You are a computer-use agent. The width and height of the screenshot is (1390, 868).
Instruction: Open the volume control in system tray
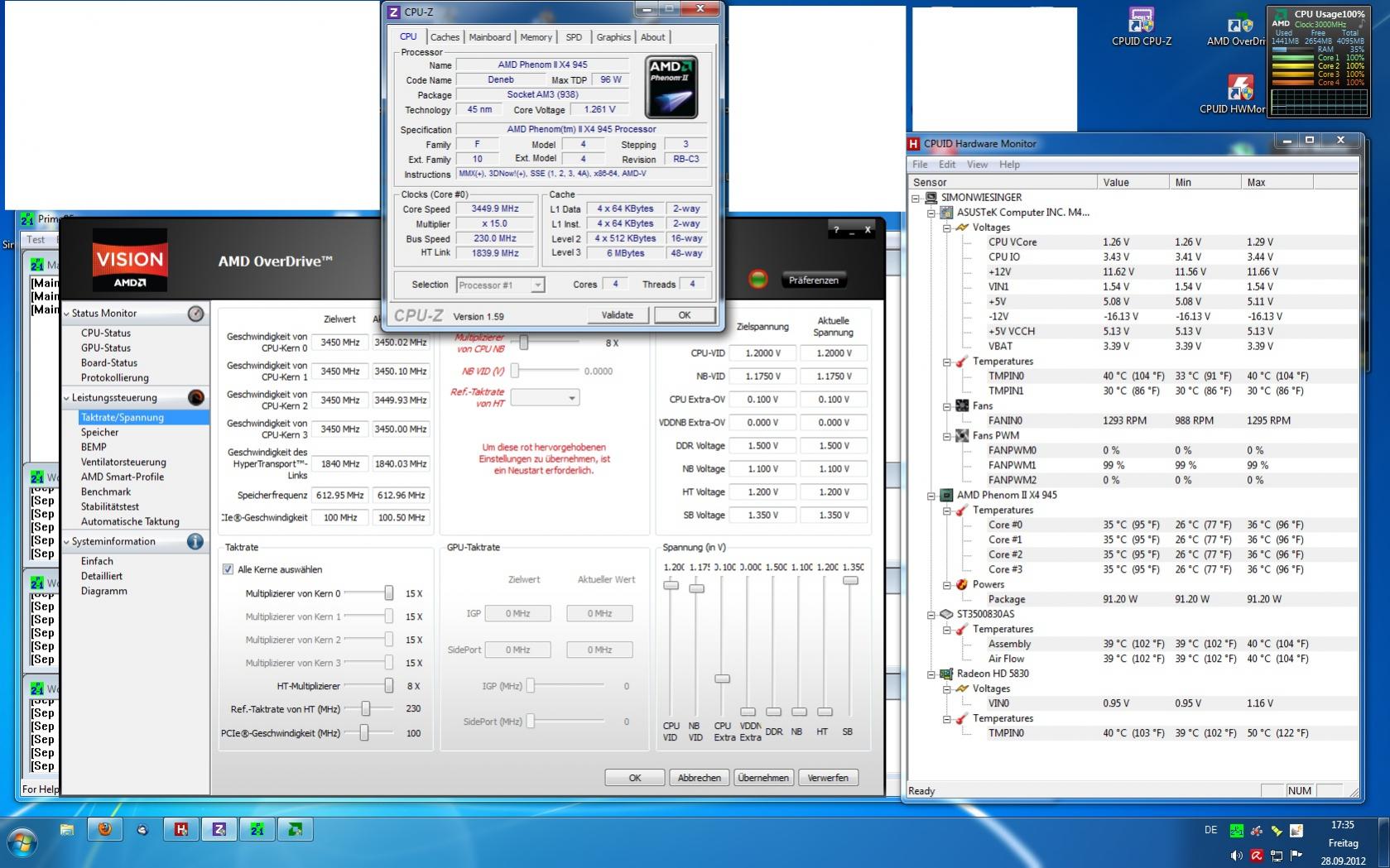(1237, 856)
